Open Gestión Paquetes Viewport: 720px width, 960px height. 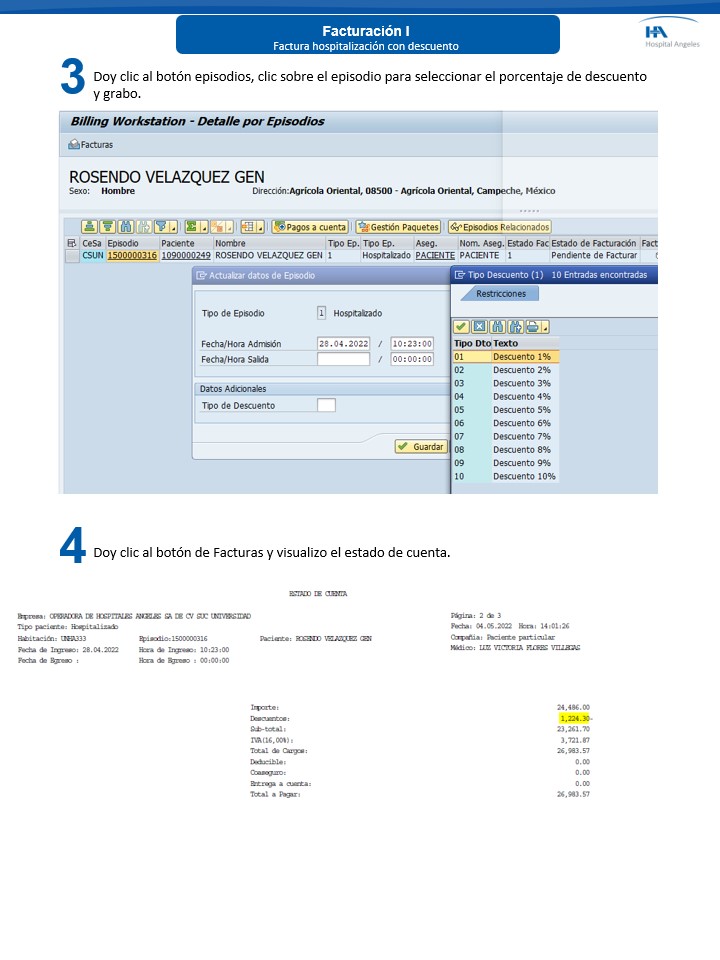click(398, 227)
